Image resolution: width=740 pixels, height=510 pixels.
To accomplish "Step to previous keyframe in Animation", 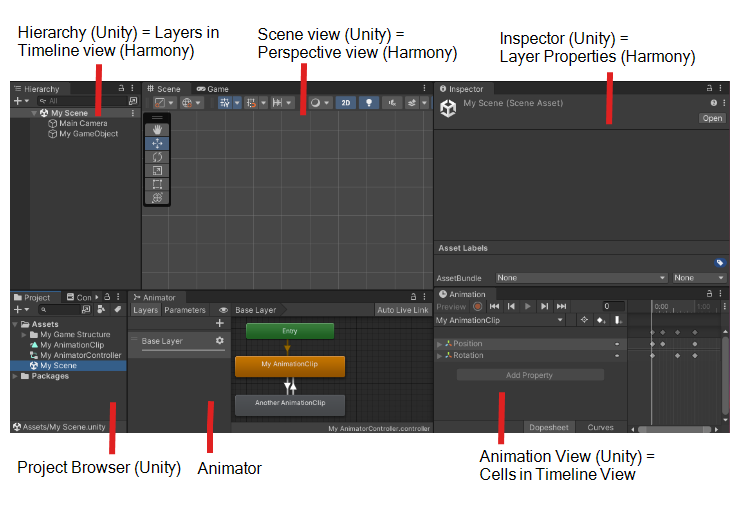I will (x=511, y=306).
